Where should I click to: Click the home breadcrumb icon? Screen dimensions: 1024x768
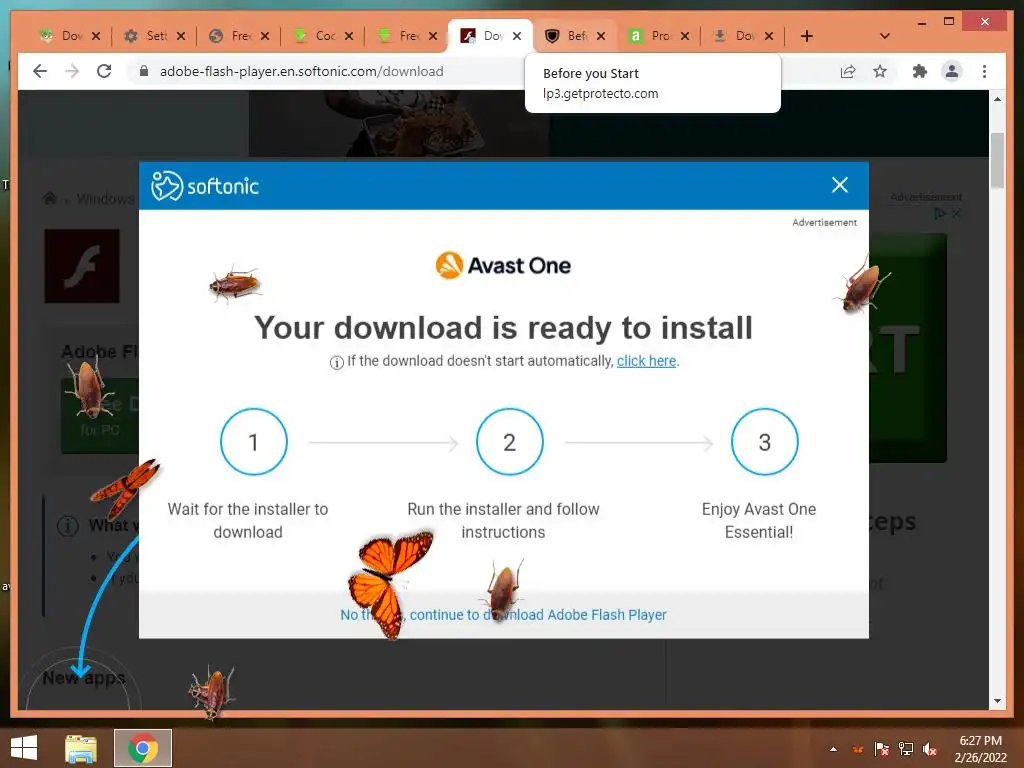pyautogui.click(x=50, y=198)
